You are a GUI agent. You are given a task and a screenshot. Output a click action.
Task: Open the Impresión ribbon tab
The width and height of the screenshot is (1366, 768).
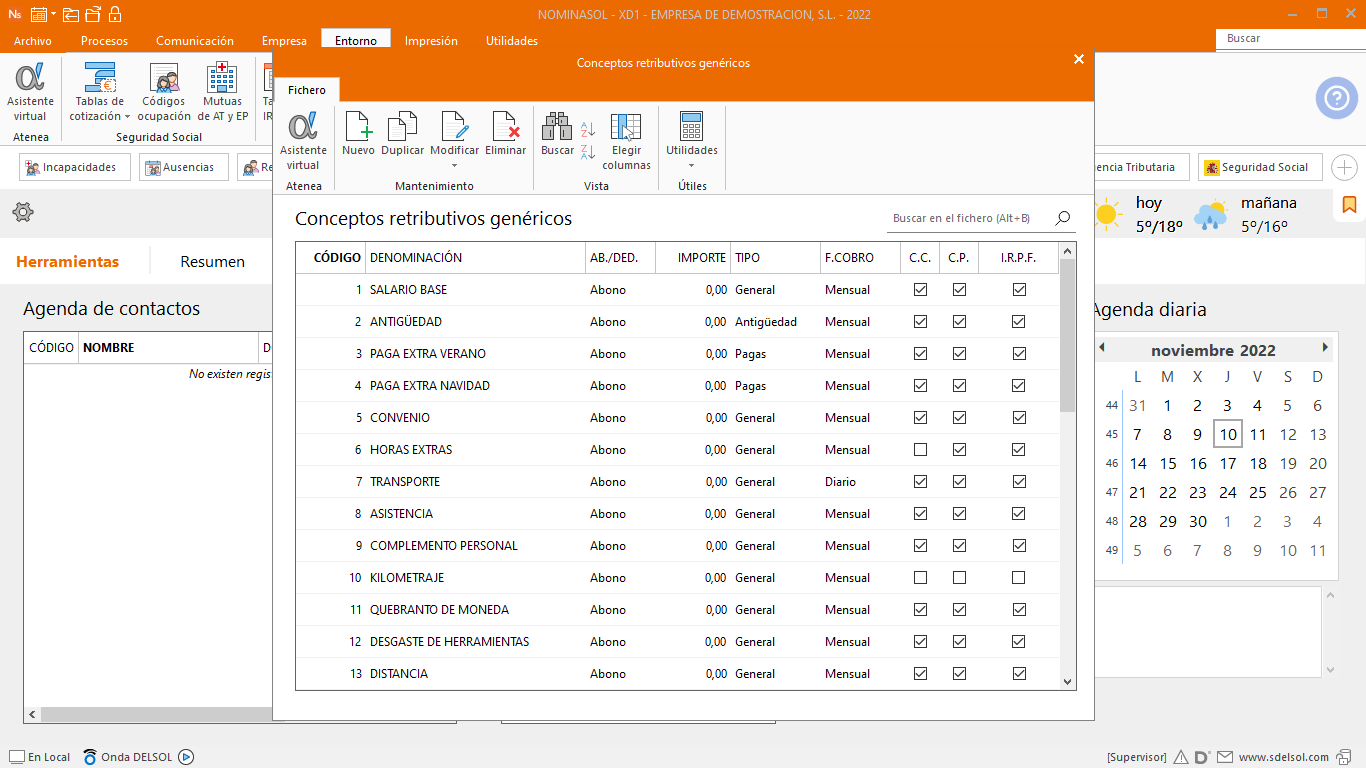431,41
